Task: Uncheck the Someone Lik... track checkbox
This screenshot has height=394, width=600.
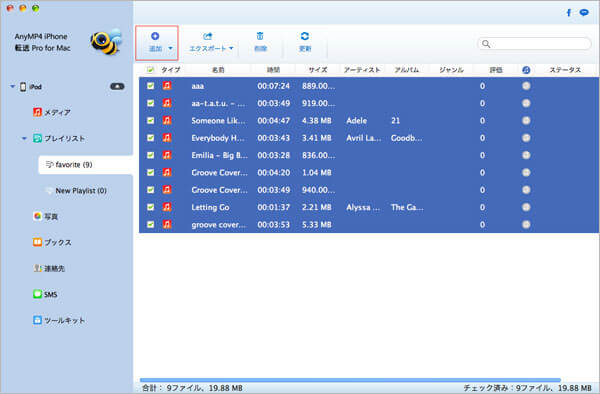Action: click(x=151, y=120)
